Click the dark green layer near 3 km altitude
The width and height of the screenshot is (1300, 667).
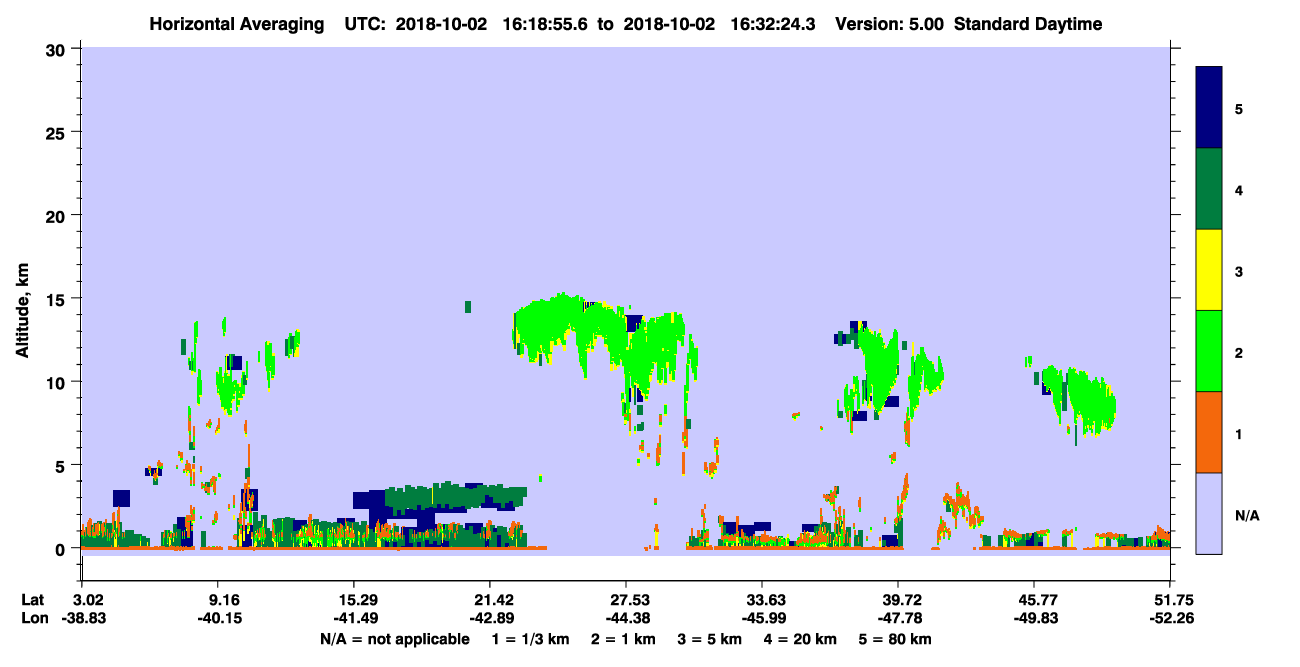click(455, 497)
